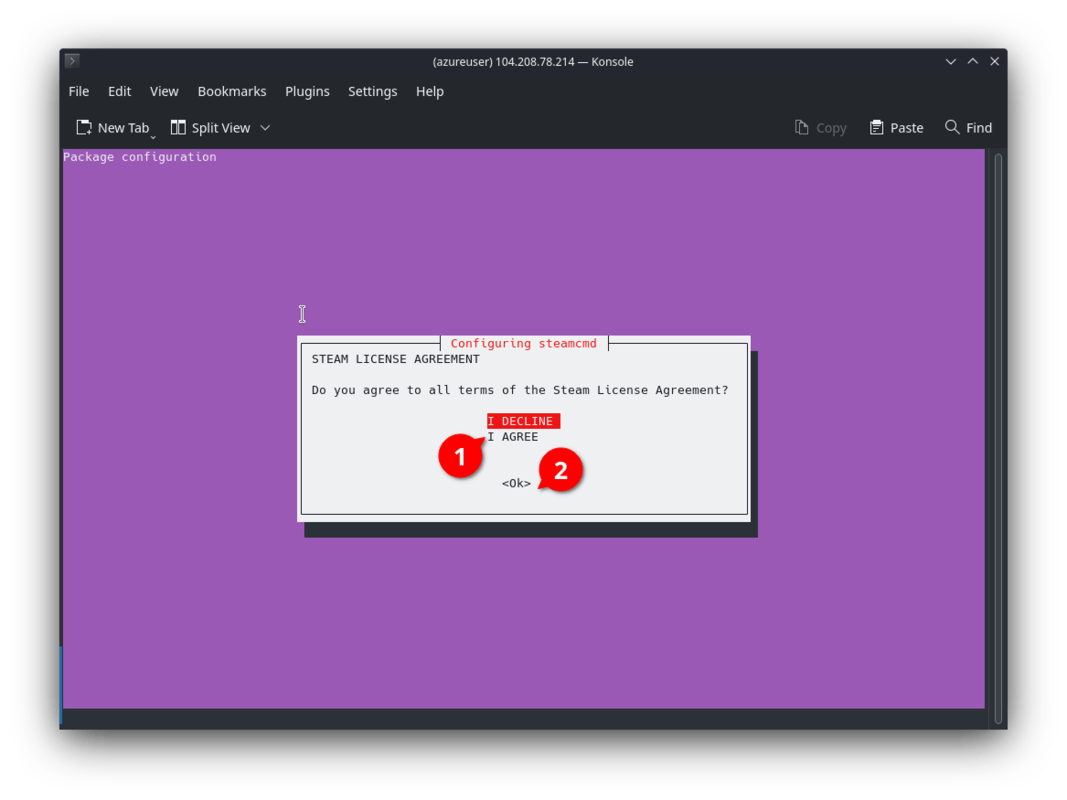The height and width of the screenshot is (800, 1067).
Task: Click the terminal's vertical scrollbar
Action: (x=998, y=430)
